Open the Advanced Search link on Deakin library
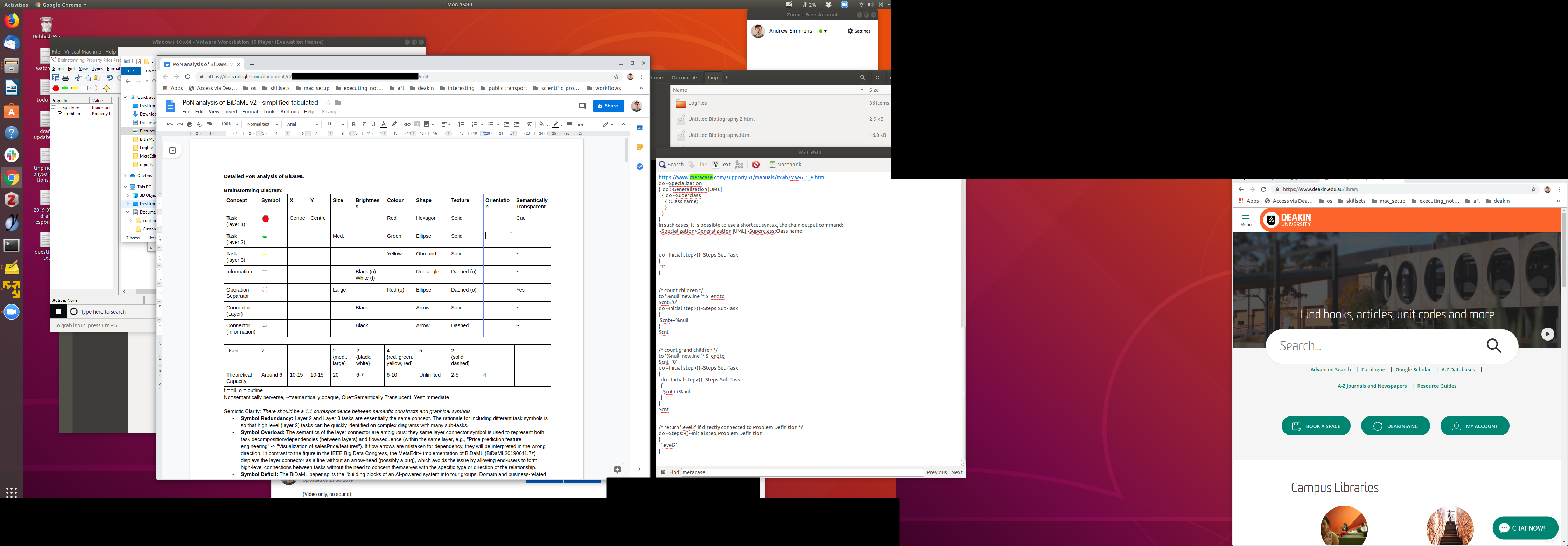Screen dimensions: 1568x546 point(1330,370)
